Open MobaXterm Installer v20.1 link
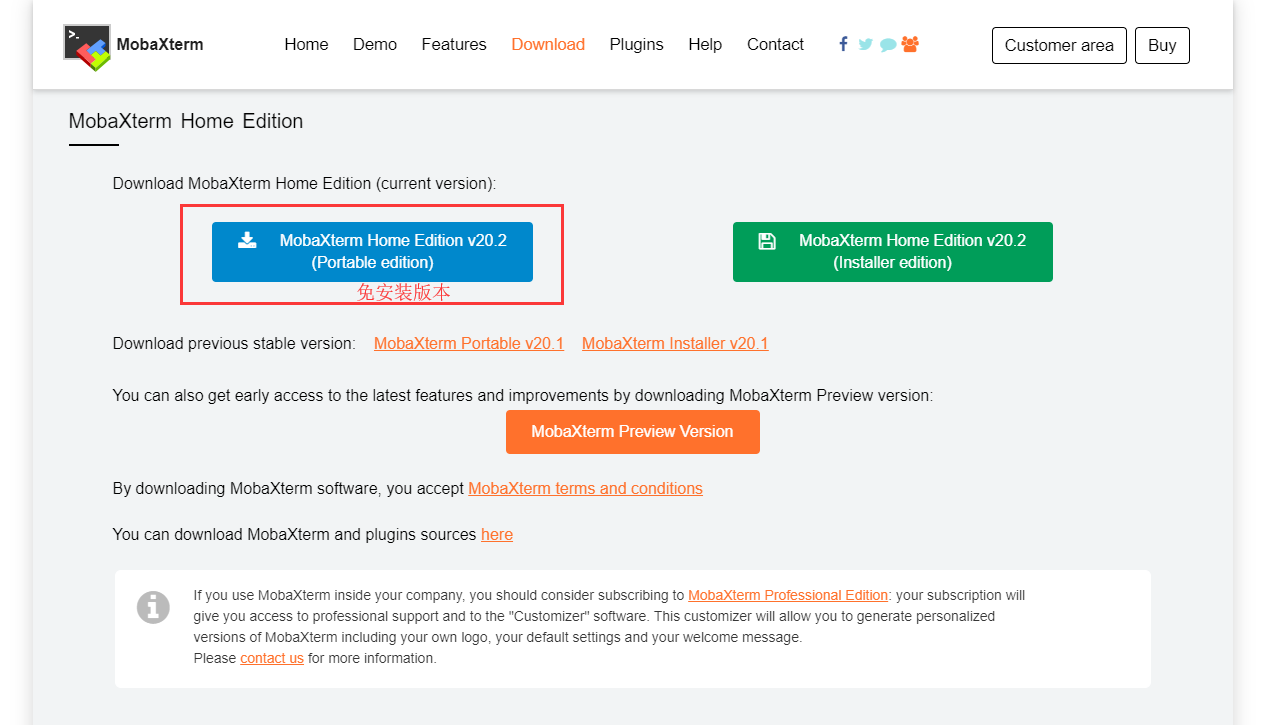 click(675, 343)
